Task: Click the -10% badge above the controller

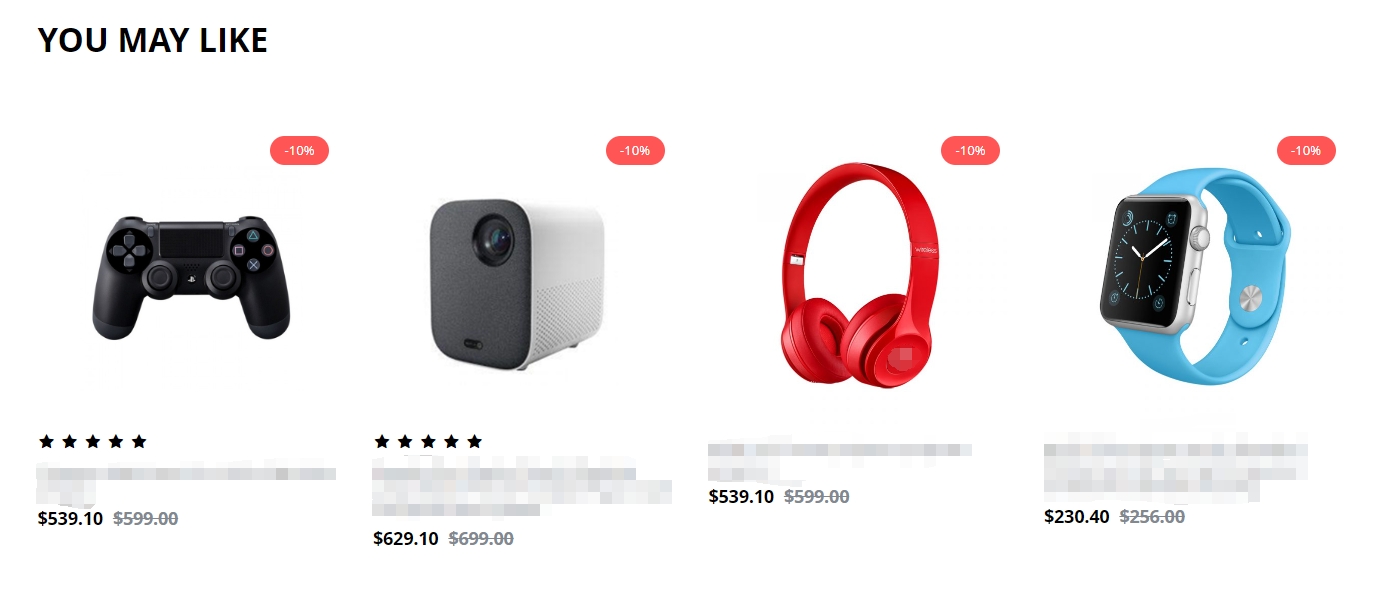Action: (x=299, y=151)
